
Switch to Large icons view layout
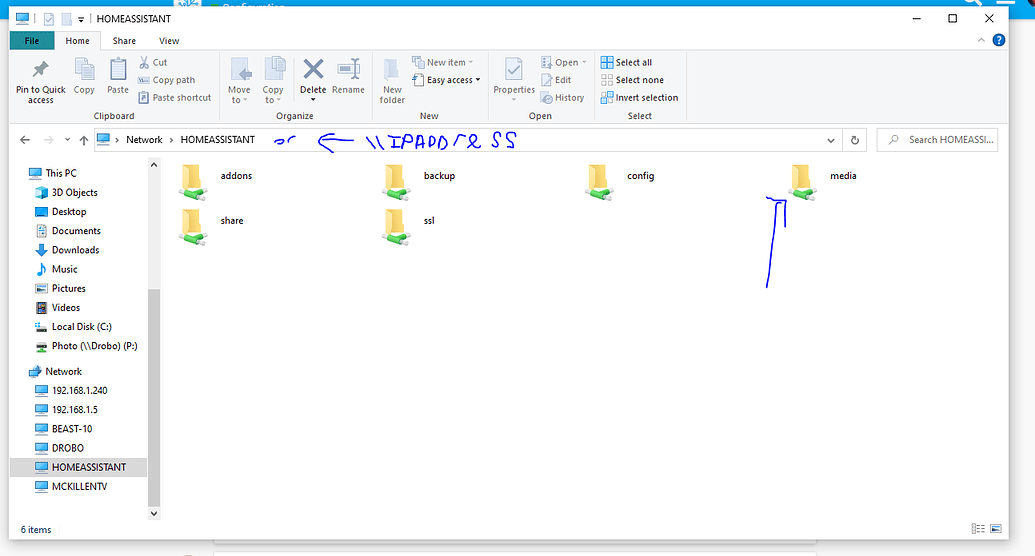click(996, 528)
